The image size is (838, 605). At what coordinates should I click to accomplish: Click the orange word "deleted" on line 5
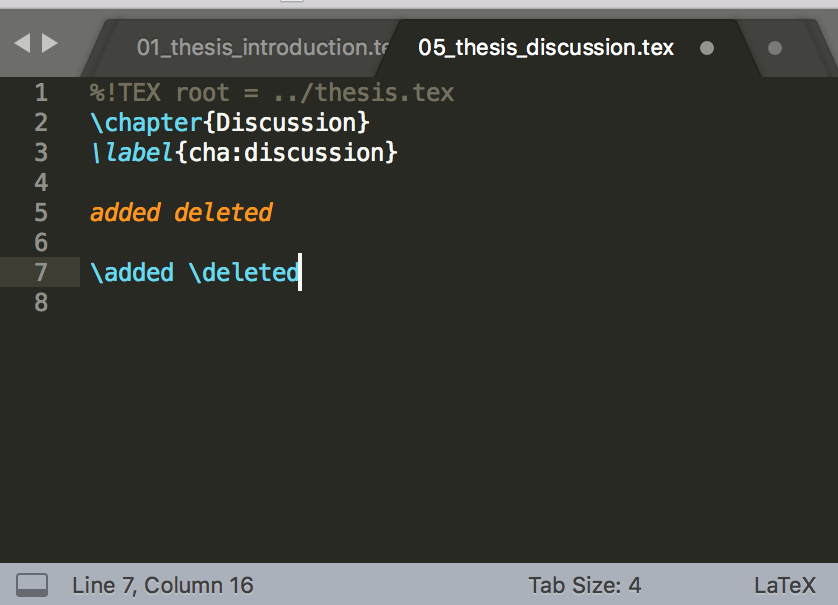tap(223, 213)
